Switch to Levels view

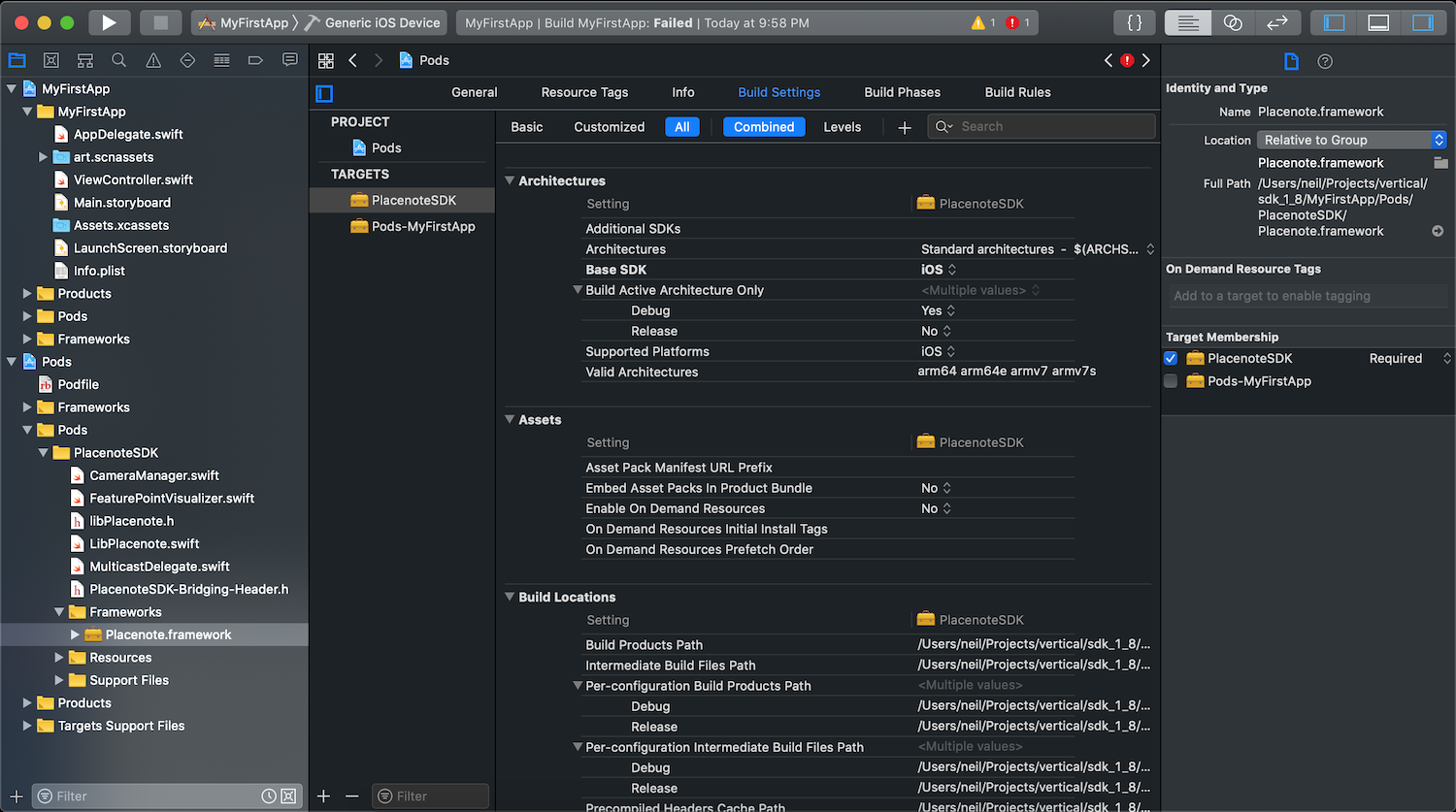coord(843,127)
